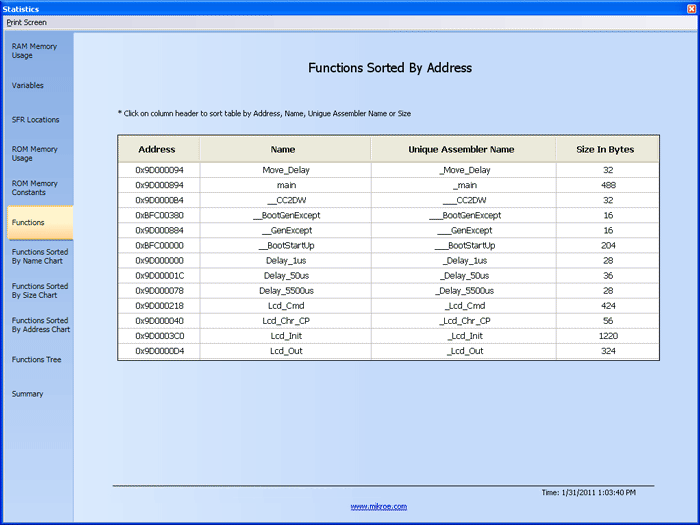Click the ___GenExcept assembler name cell

tap(464, 230)
